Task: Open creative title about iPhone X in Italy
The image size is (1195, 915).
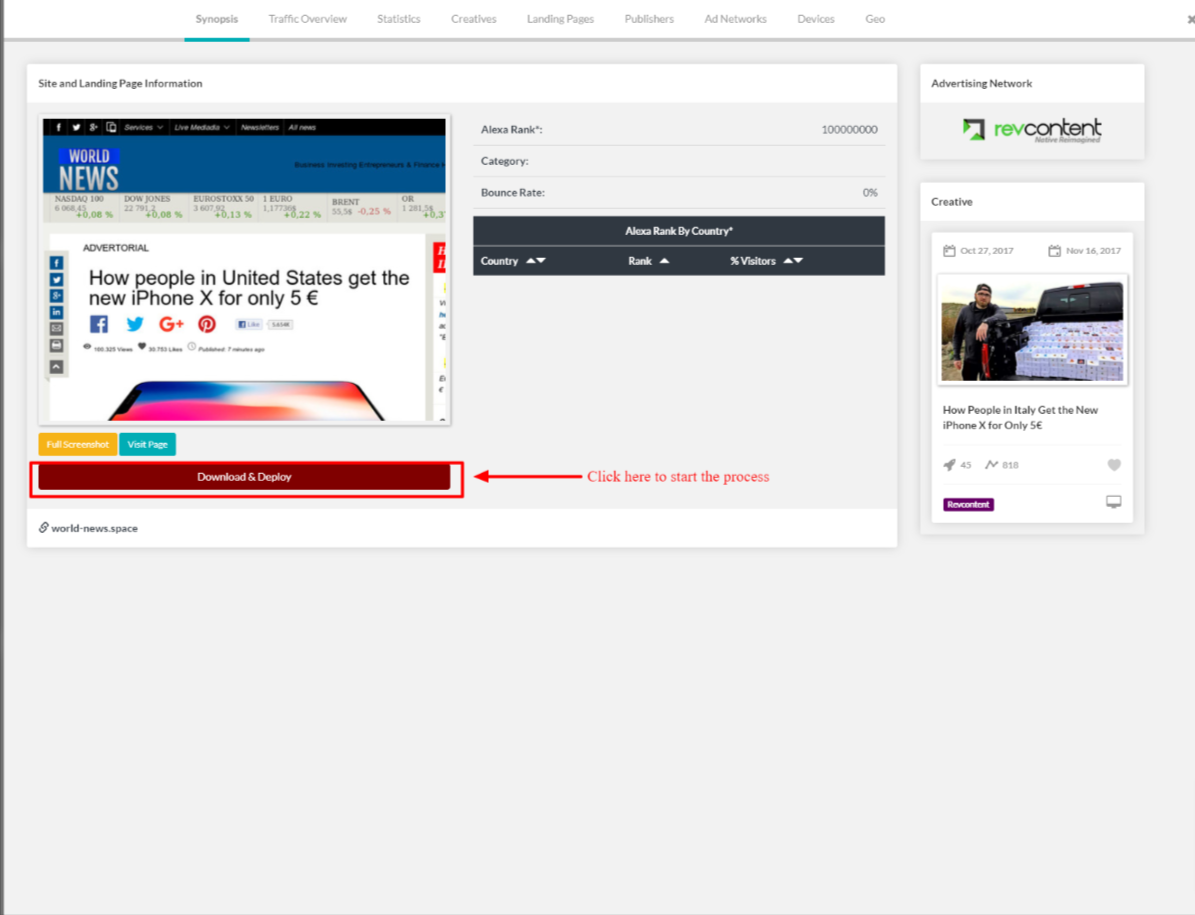Action: click(x=1020, y=418)
